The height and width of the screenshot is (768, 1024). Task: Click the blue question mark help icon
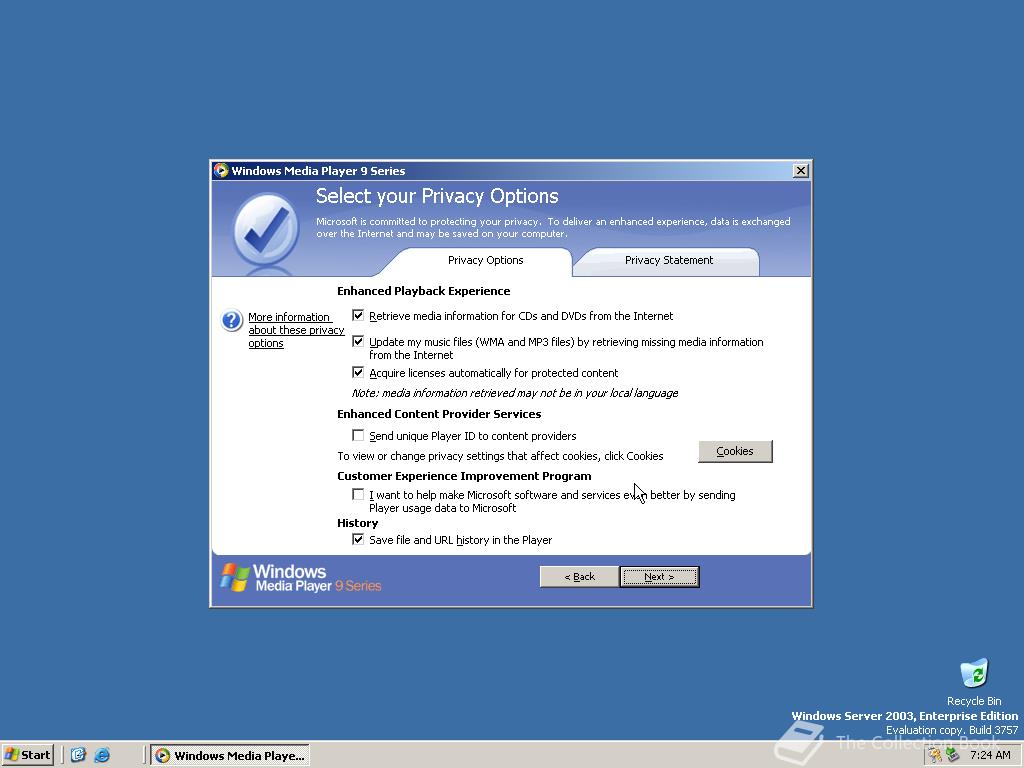tap(232, 321)
